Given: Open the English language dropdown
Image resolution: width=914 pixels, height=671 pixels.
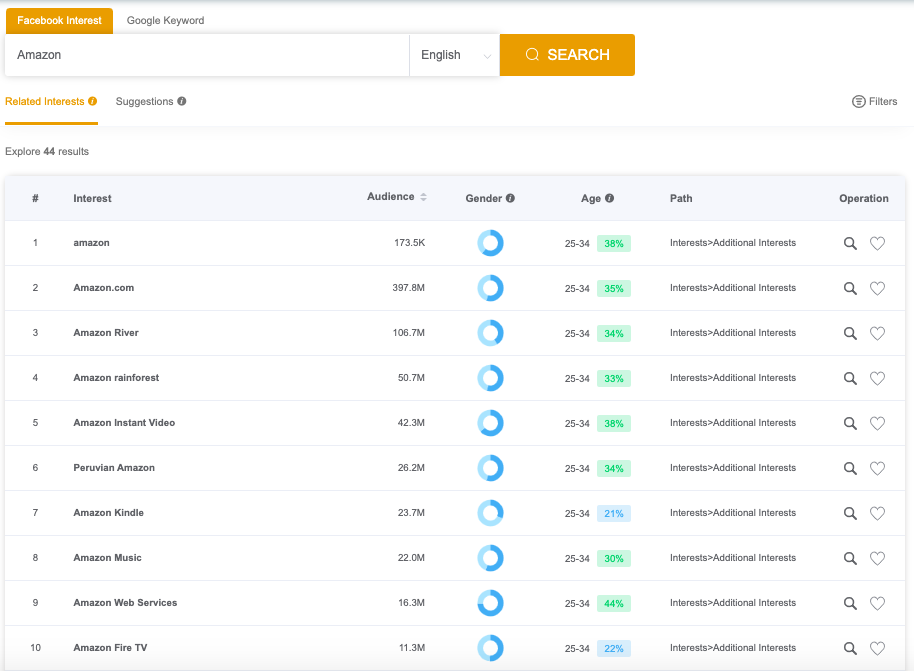Looking at the screenshot, I should tap(455, 55).
